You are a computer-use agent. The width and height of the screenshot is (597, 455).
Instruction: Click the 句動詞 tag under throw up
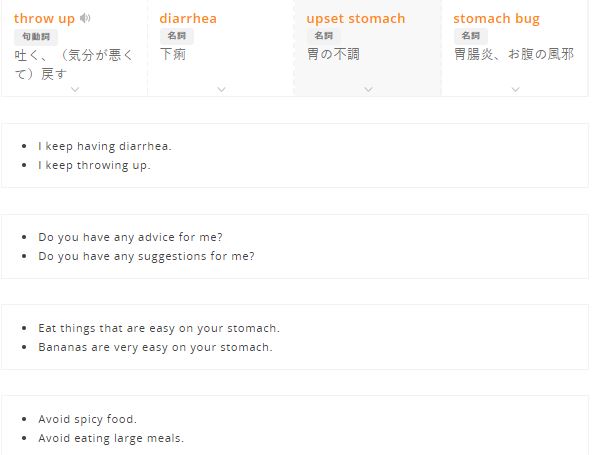(x=36, y=37)
